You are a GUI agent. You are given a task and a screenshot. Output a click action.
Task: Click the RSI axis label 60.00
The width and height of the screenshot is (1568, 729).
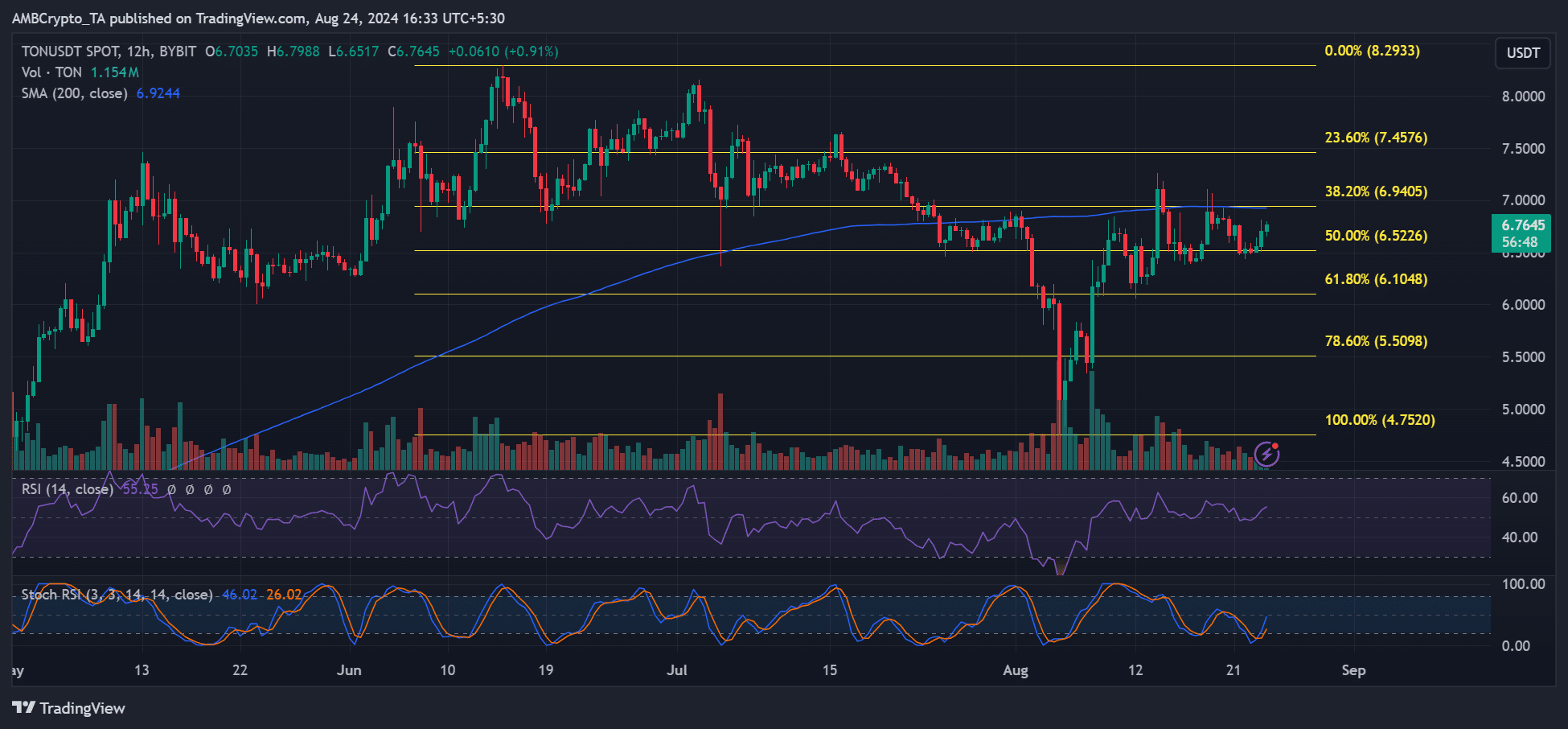point(1520,498)
